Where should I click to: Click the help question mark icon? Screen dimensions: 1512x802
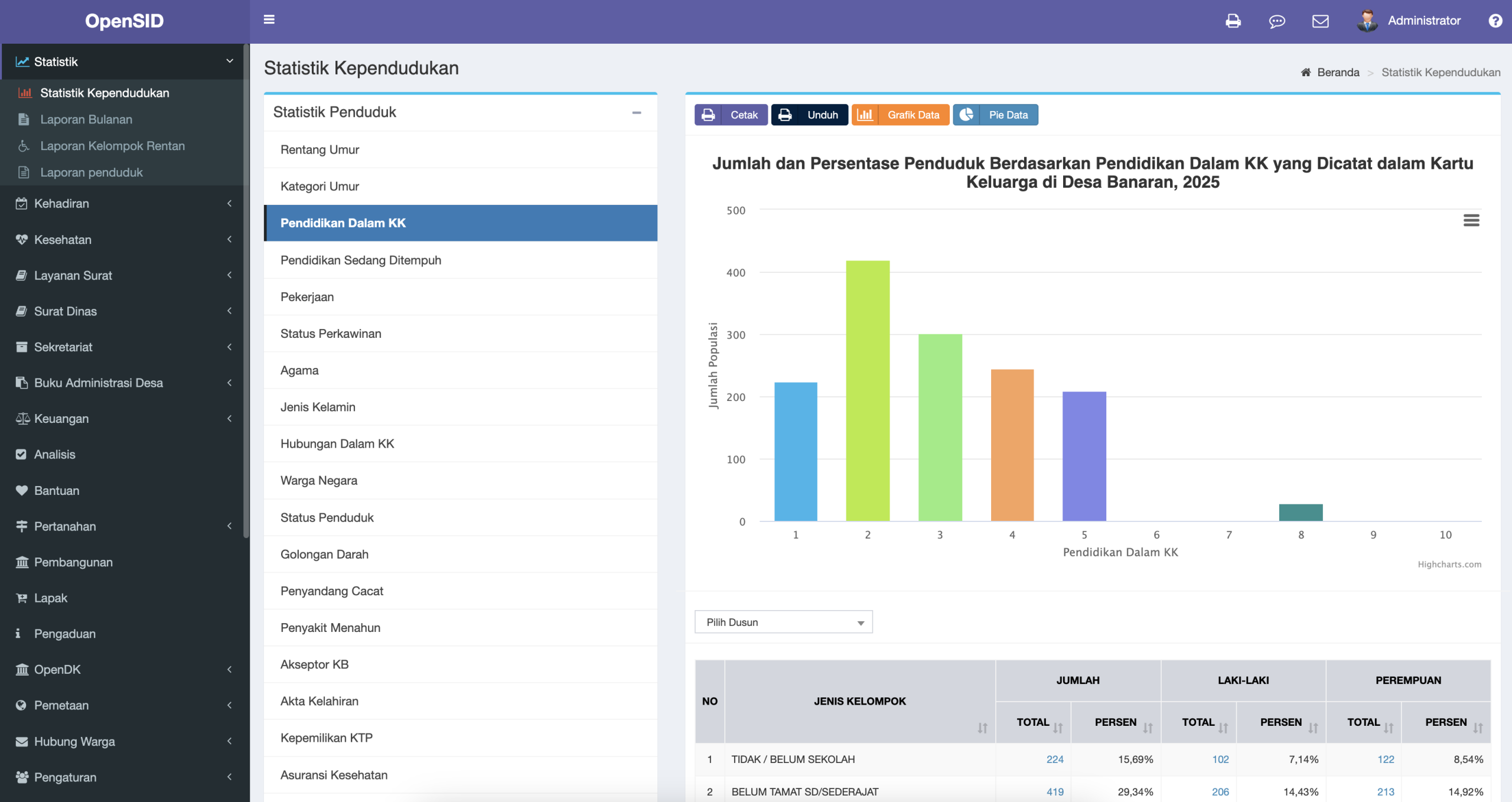1495,21
